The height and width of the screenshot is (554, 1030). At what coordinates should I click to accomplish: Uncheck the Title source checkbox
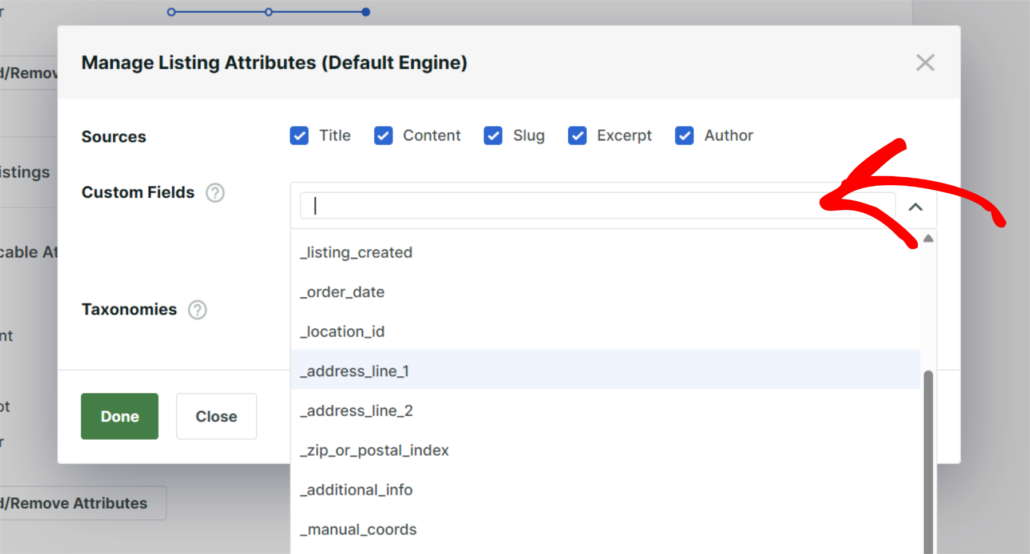[x=299, y=135]
